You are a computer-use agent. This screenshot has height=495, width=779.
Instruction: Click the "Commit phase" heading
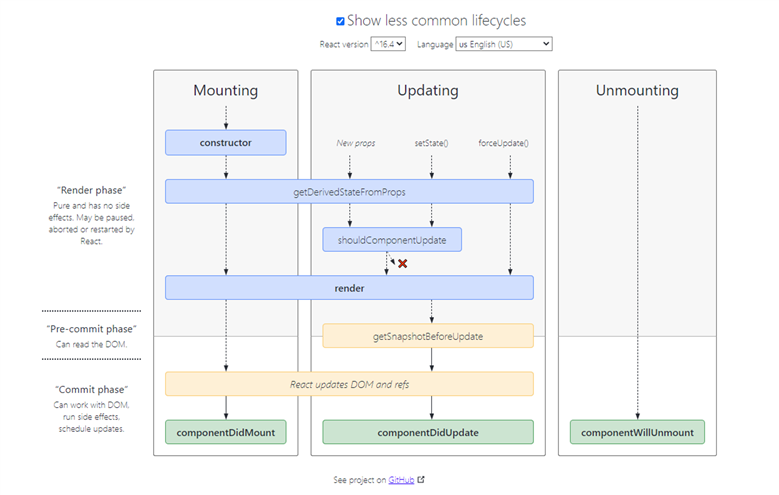click(91, 390)
